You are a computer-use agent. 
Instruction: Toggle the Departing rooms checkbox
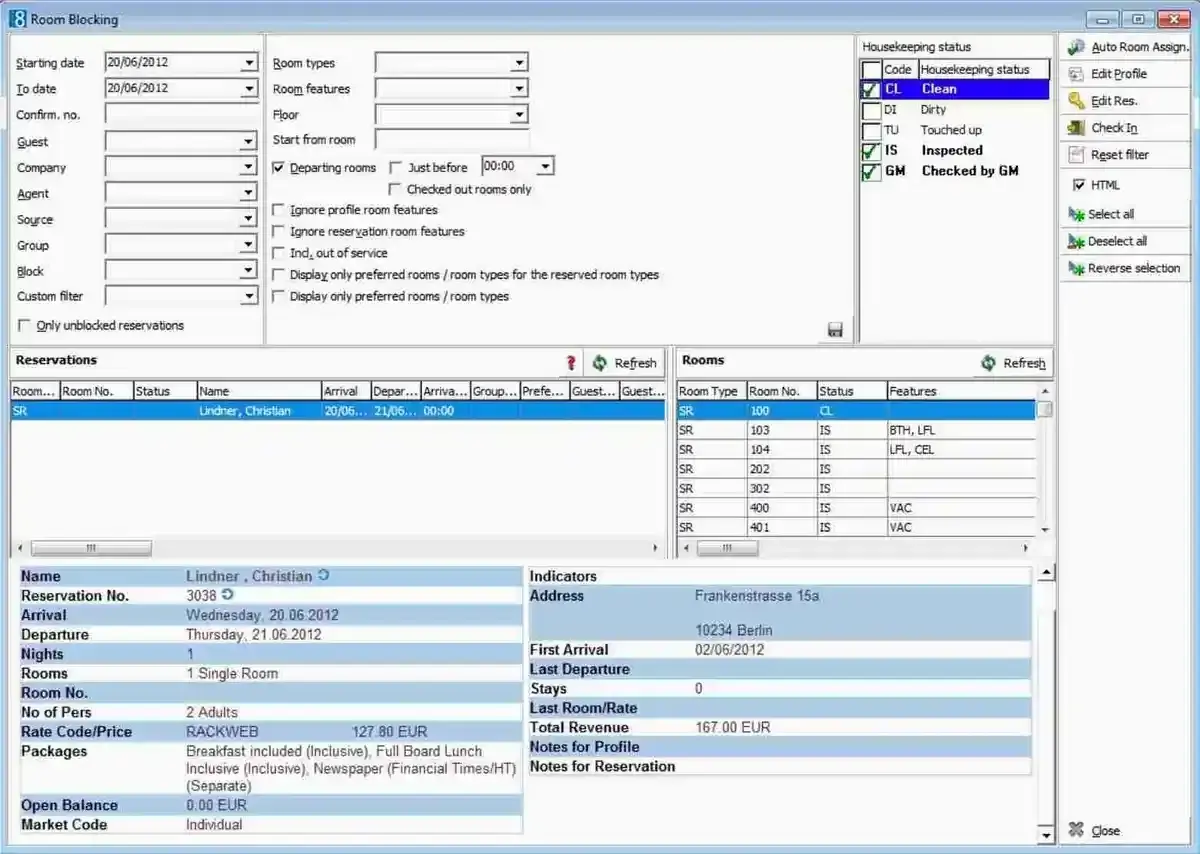[x=279, y=168]
